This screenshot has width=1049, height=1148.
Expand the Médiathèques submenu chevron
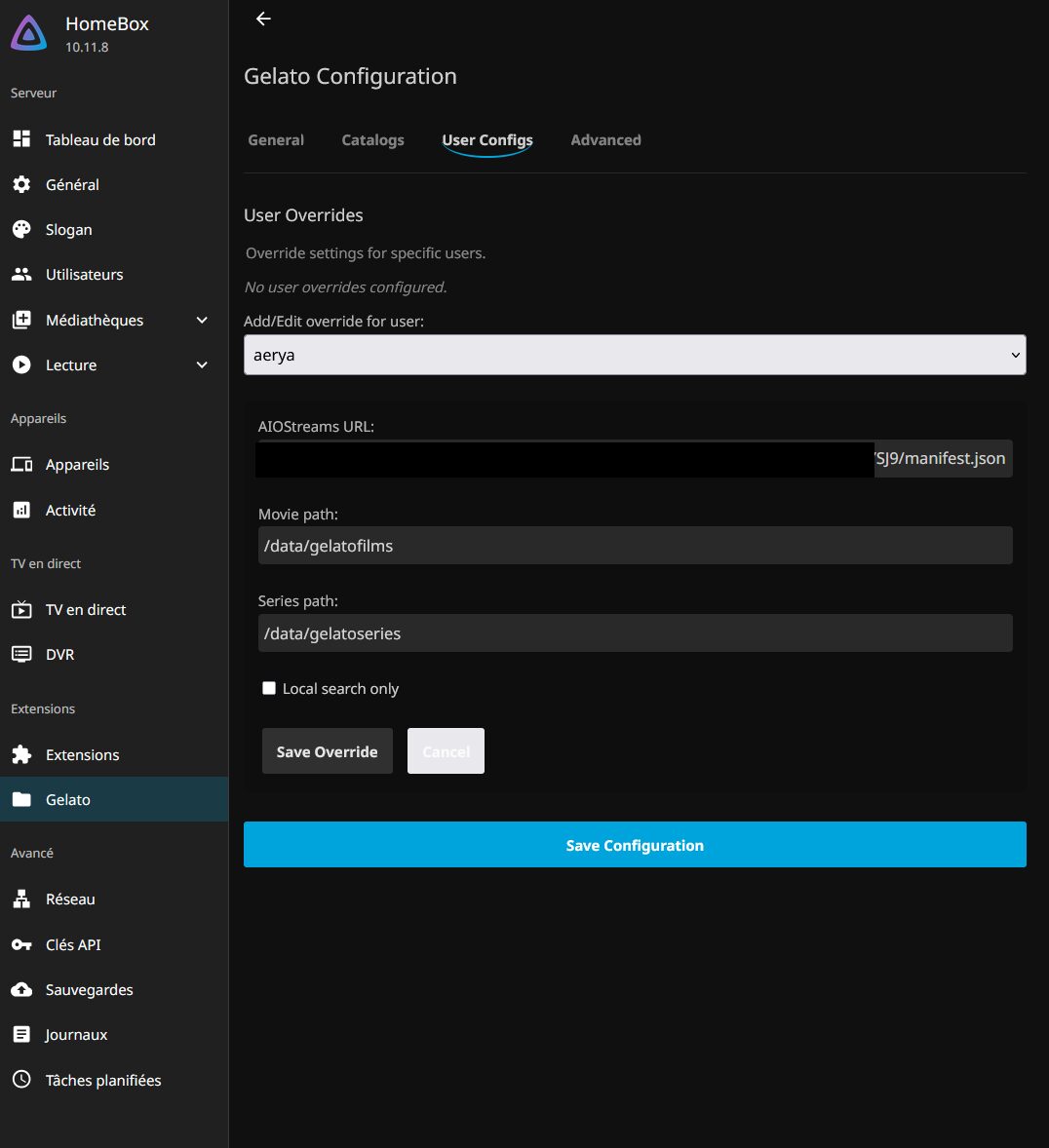click(202, 320)
